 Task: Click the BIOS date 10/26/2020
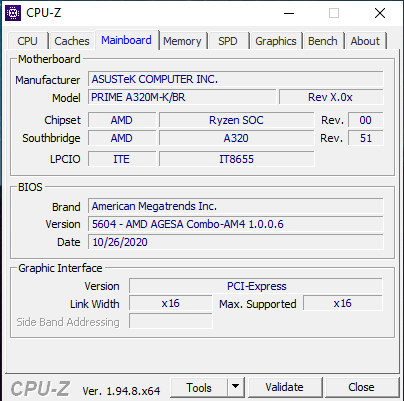(236, 242)
